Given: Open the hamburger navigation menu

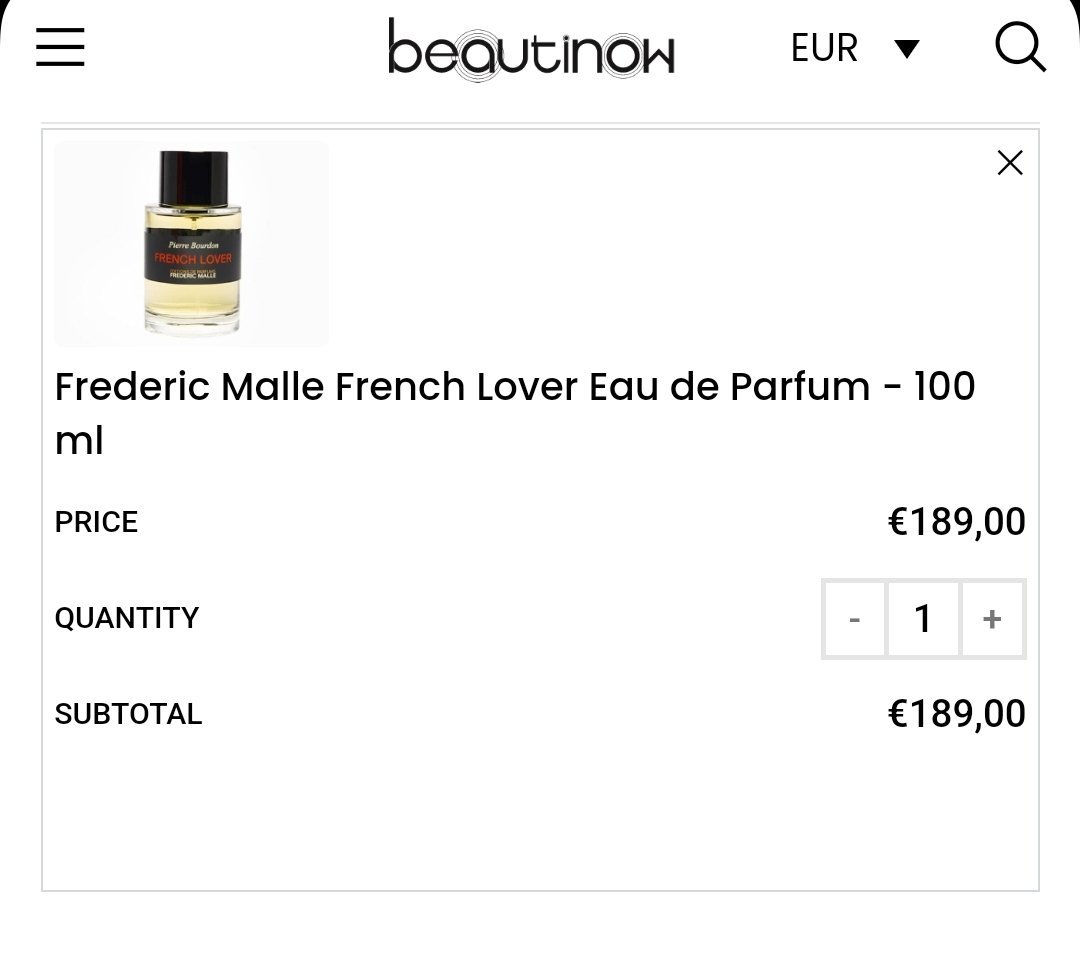Looking at the screenshot, I should click(60, 47).
